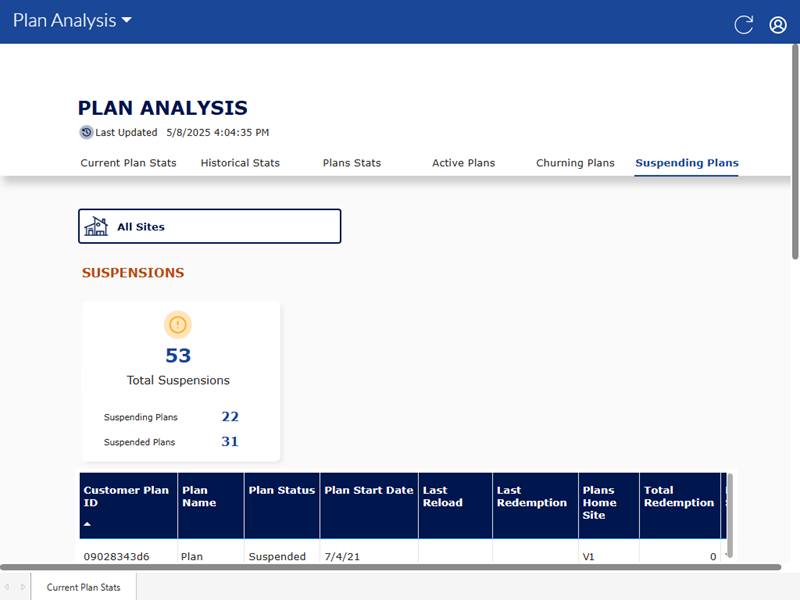The width and height of the screenshot is (800, 600).
Task: Open the user account profile icon
Action: click(778, 24)
